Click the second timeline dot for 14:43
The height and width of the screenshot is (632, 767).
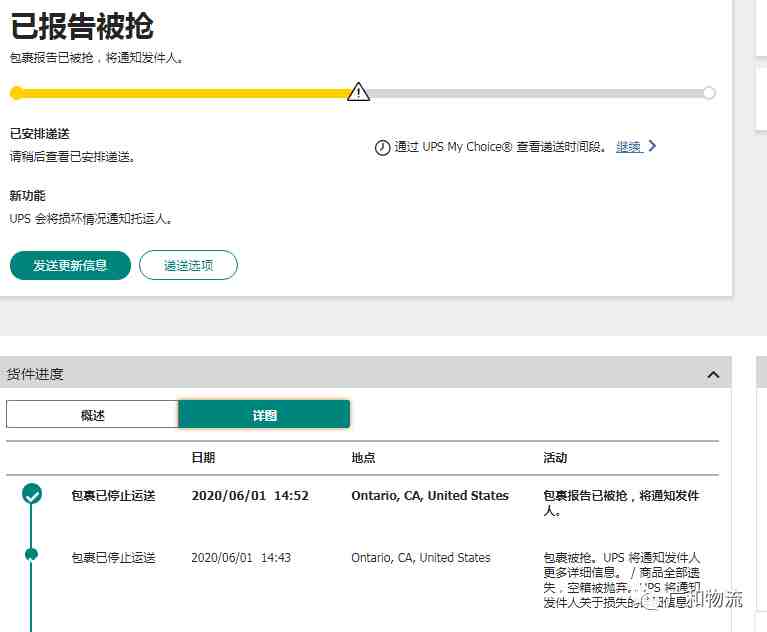coord(31,554)
